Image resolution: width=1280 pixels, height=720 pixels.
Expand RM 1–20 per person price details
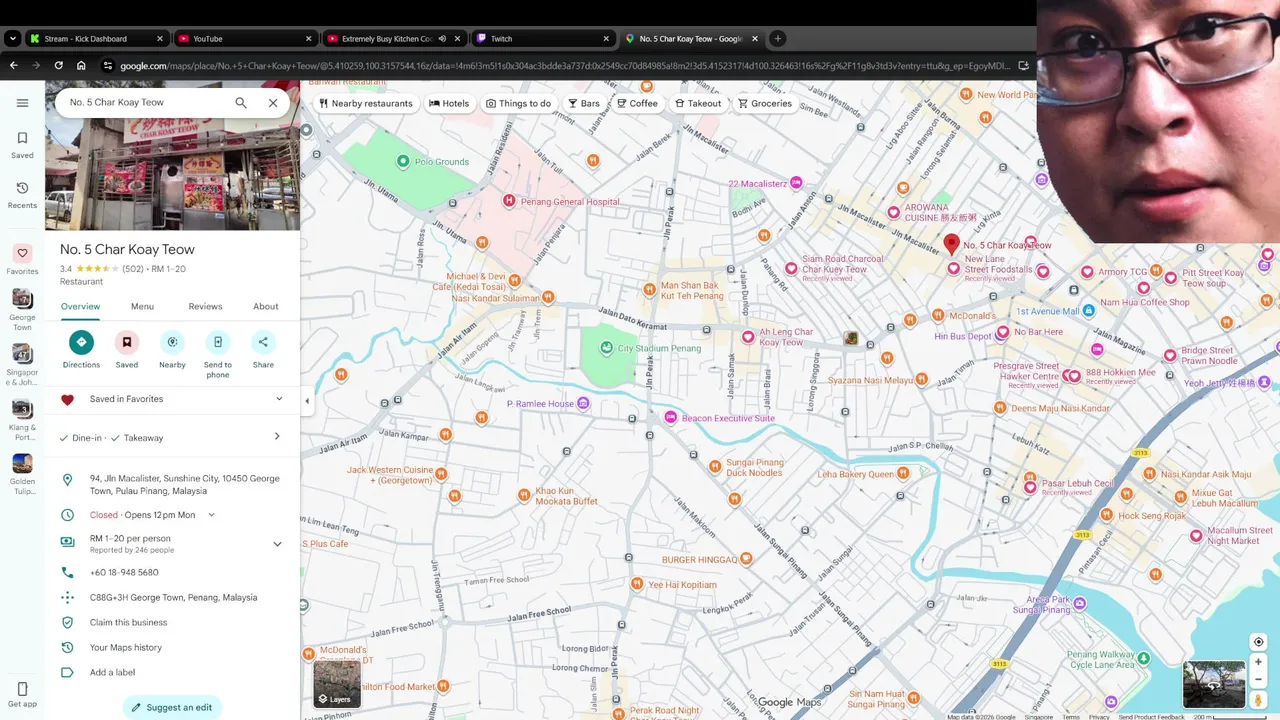click(277, 544)
